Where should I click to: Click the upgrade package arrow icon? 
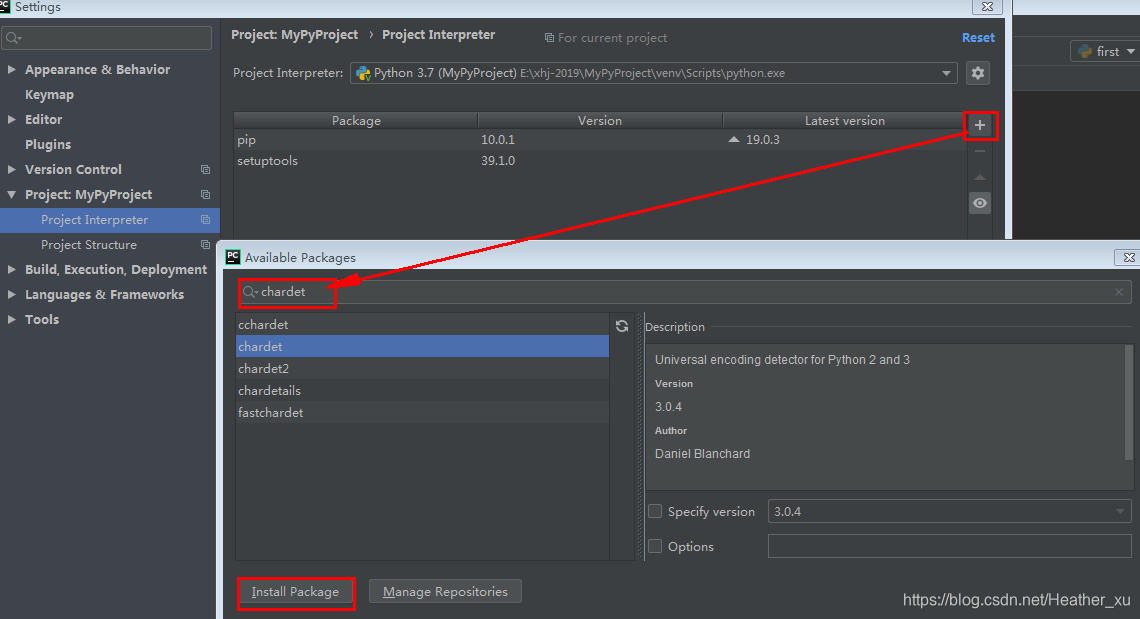click(979, 177)
